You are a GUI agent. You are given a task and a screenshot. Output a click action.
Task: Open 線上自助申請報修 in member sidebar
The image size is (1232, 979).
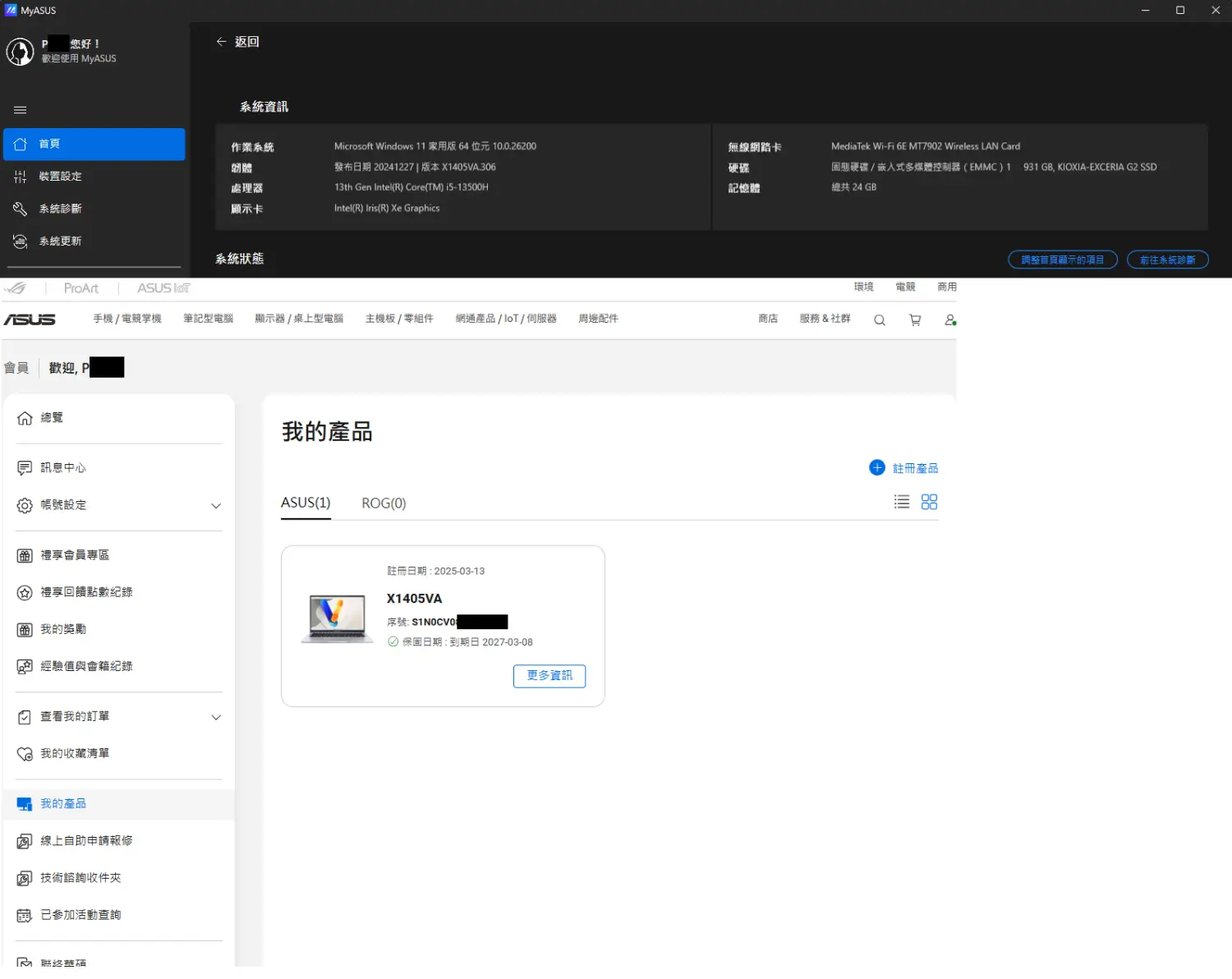click(86, 841)
